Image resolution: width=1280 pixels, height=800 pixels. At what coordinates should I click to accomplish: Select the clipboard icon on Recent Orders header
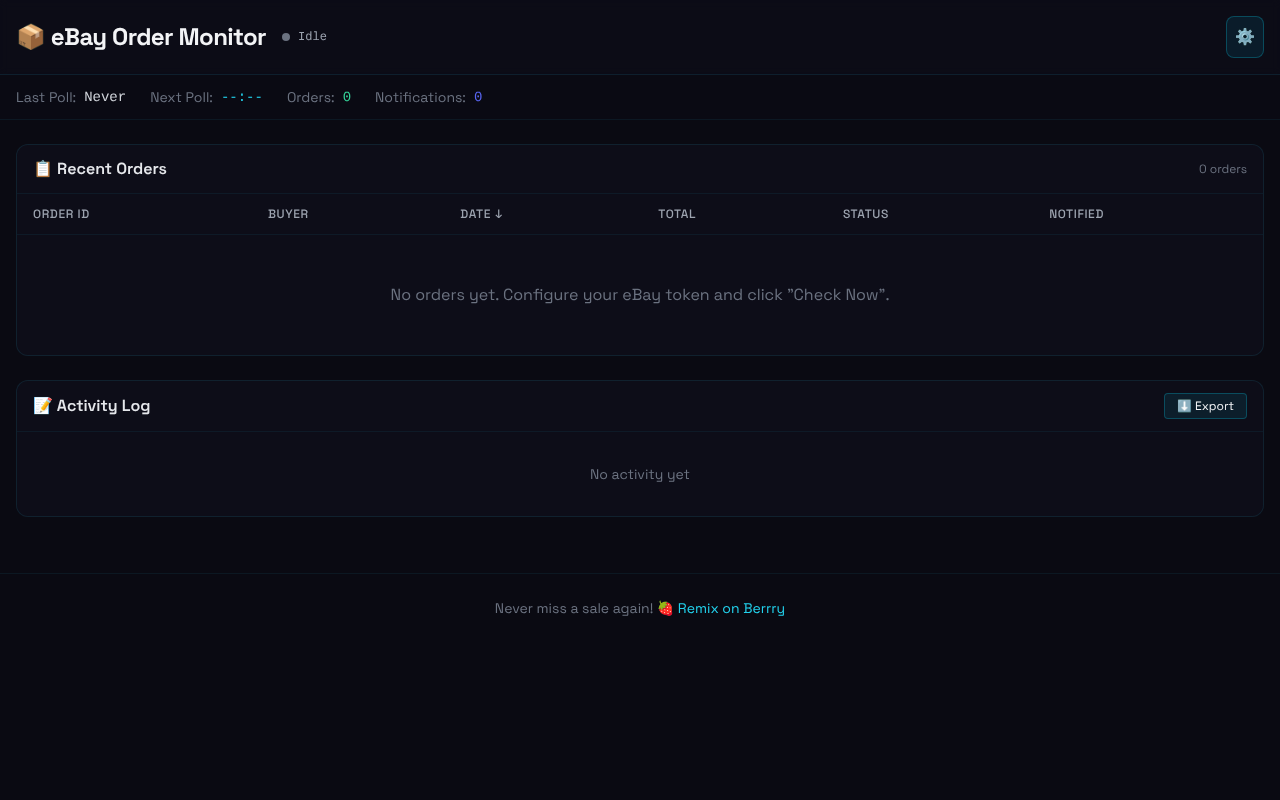42,168
